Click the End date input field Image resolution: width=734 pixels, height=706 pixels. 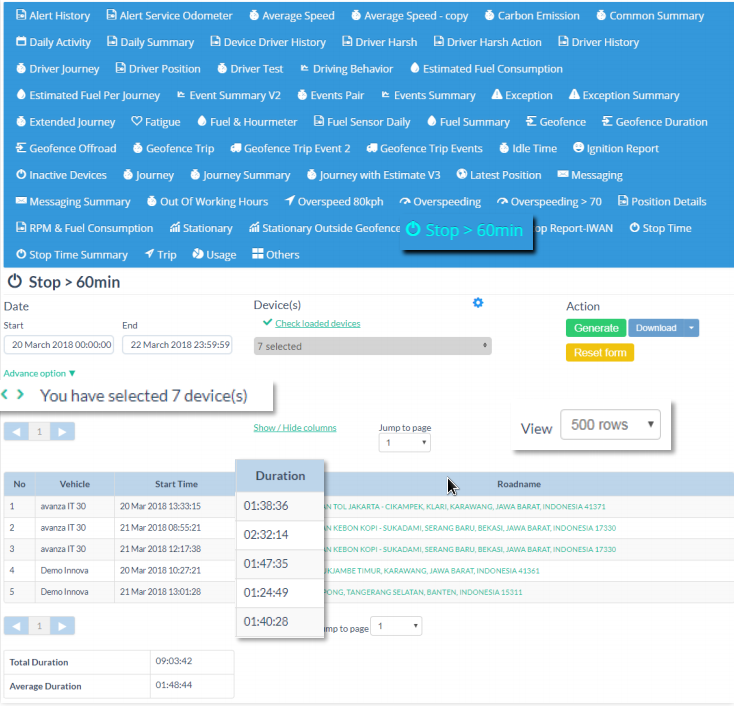(177, 345)
